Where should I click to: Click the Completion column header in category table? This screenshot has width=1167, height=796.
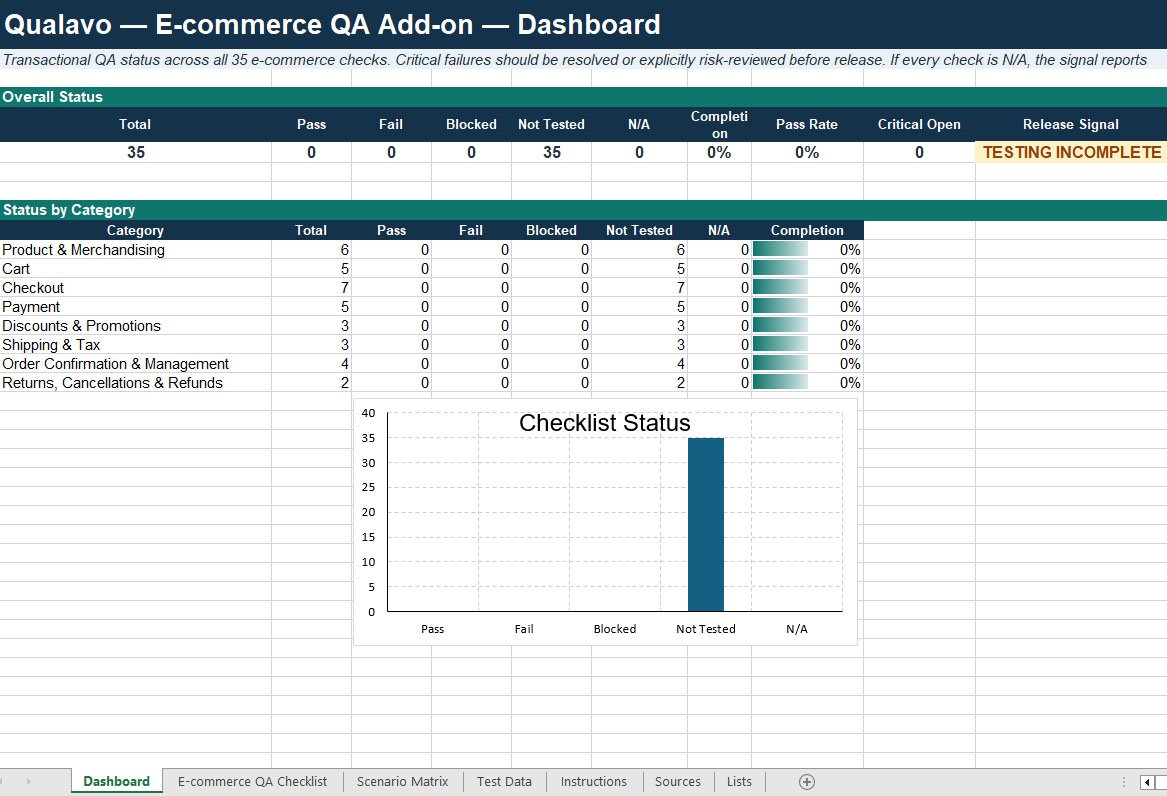[x=808, y=231]
